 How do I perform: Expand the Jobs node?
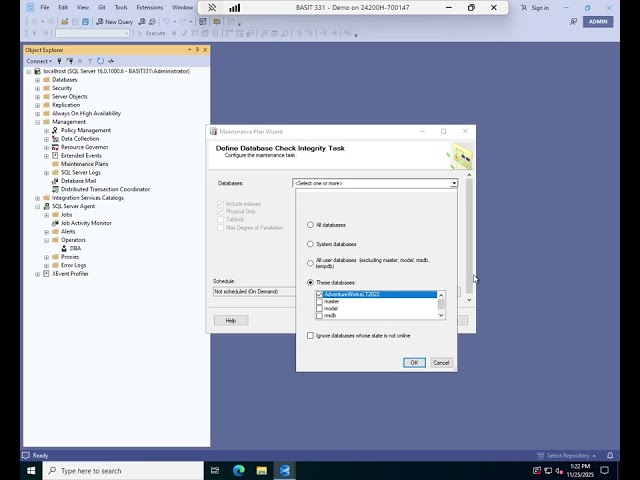[x=47, y=215]
